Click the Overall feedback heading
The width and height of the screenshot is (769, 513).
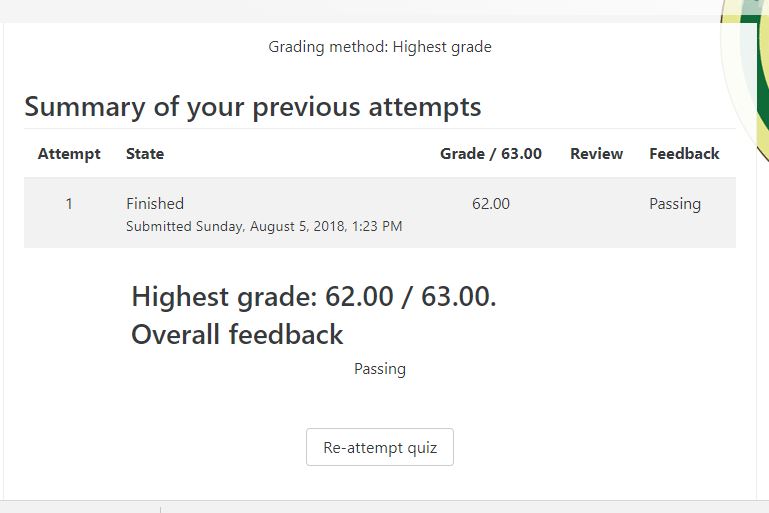pos(237,334)
